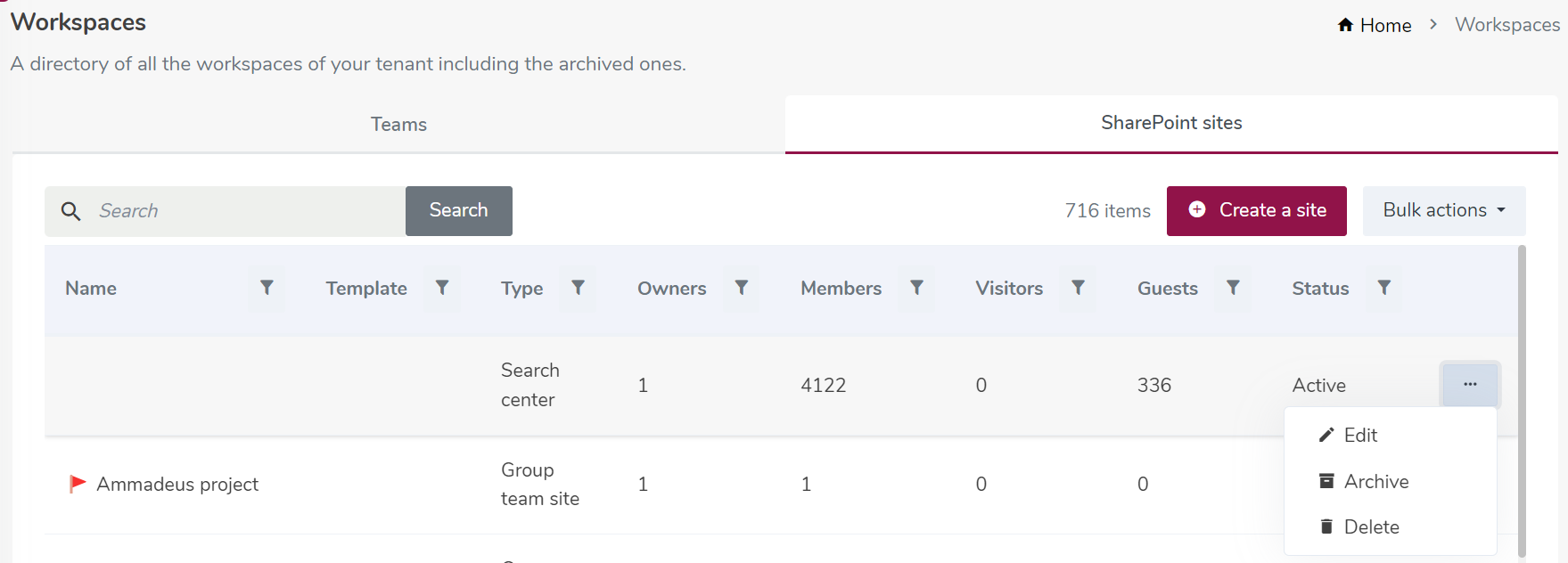Select the SharePoint sites tab
1568x563 pixels.
tap(1171, 123)
